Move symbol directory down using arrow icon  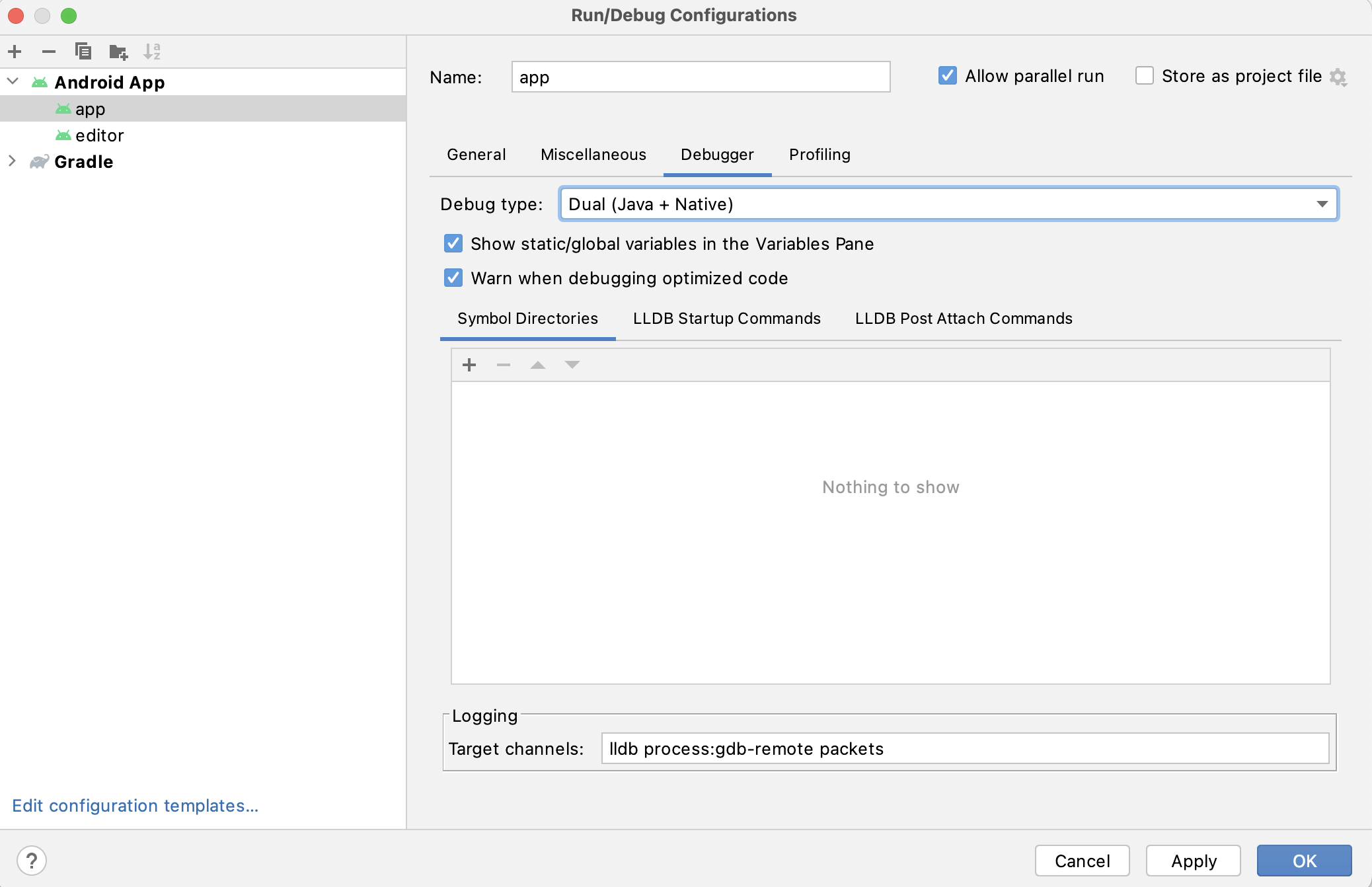(x=572, y=365)
